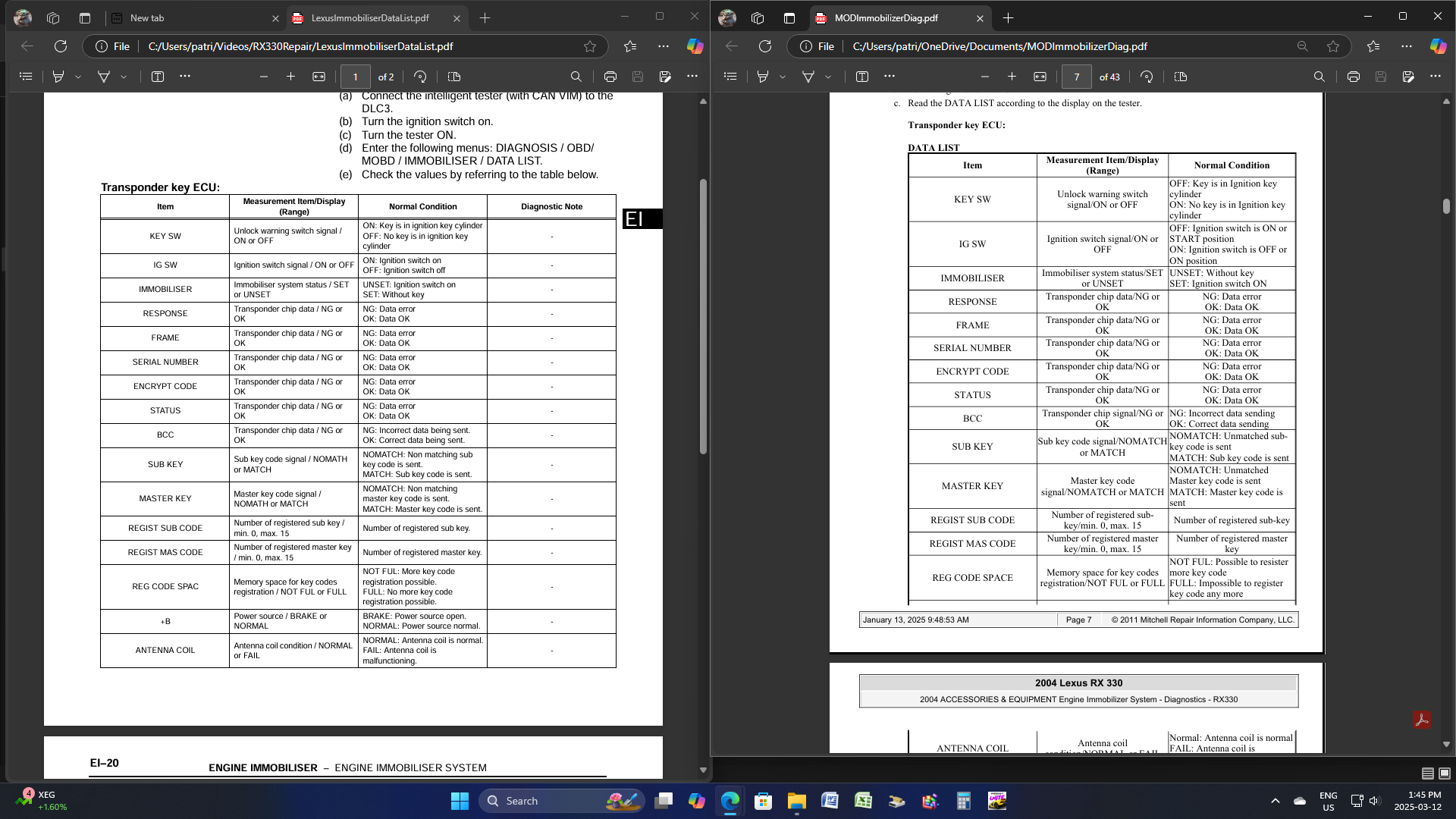Click page number field in right PDF
This screenshot has height=819, width=1456.
(x=1076, y=77)
